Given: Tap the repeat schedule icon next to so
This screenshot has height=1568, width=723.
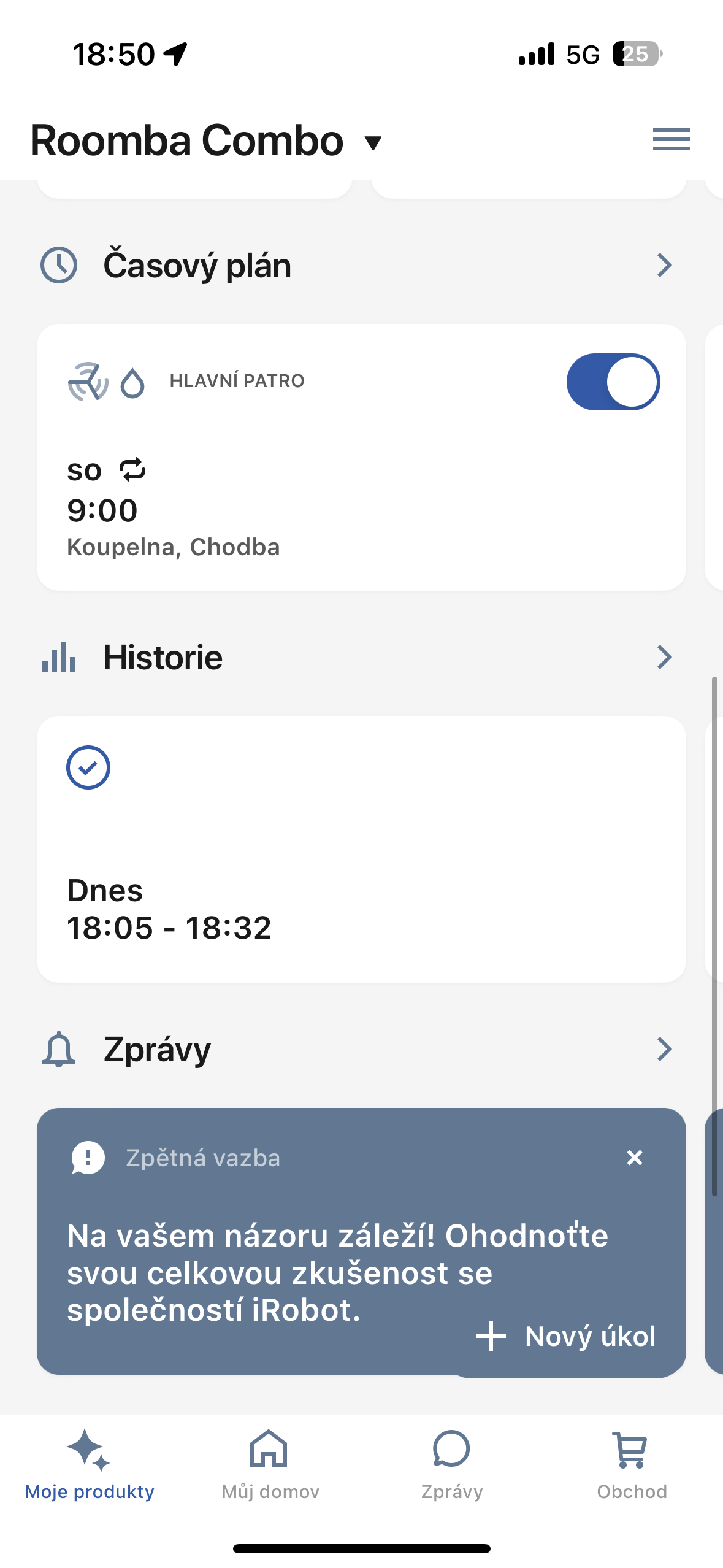Looking at the screenshot, I should (x=132, y=470).
